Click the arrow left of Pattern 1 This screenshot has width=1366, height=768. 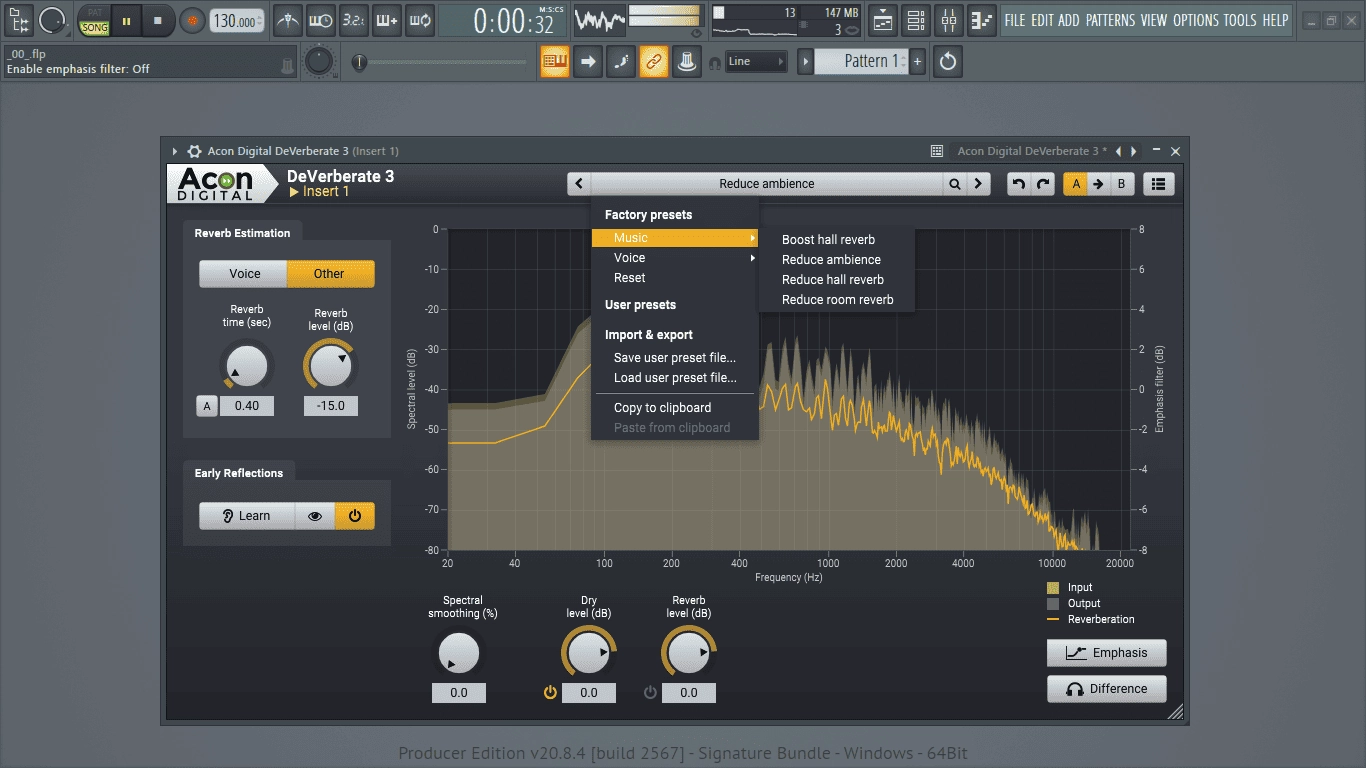click(x=805, y=62)
